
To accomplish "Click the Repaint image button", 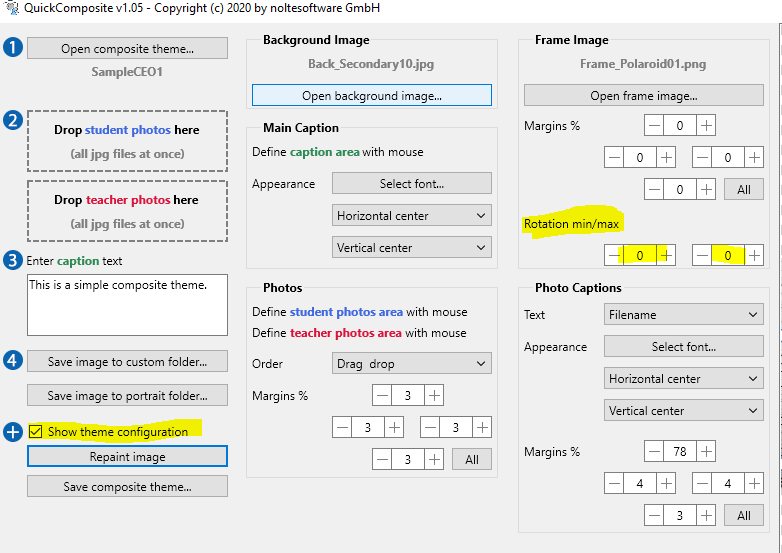I will pyautogui.click(x=127, y=456).
